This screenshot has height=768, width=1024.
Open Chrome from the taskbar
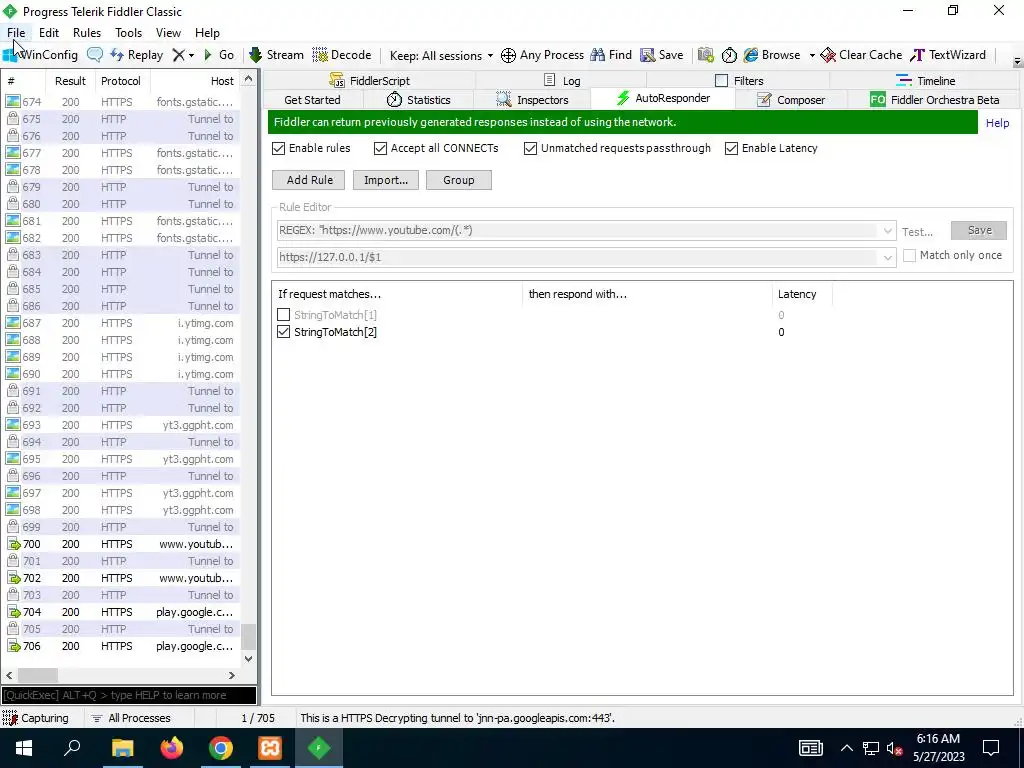coord(221,748)
